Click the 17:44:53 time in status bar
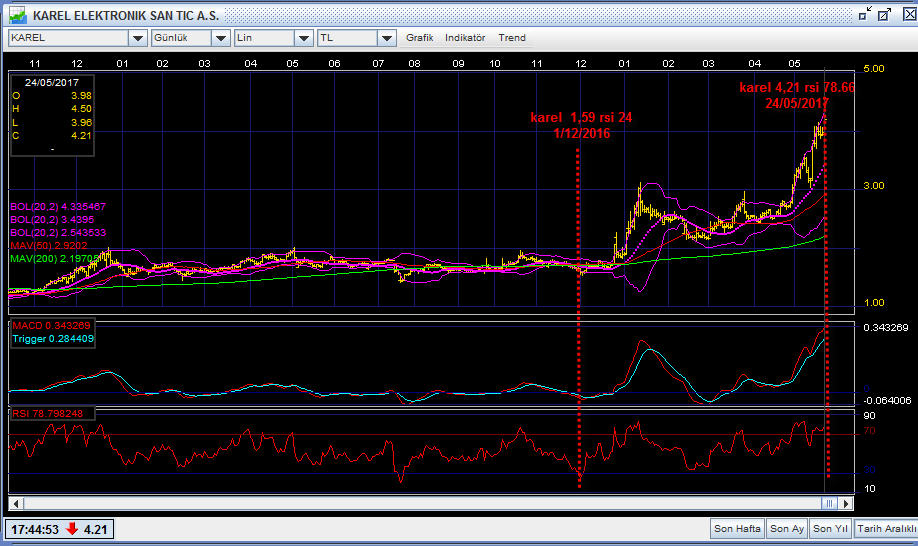Screen dimensions: 918x546 coord(35,530)
